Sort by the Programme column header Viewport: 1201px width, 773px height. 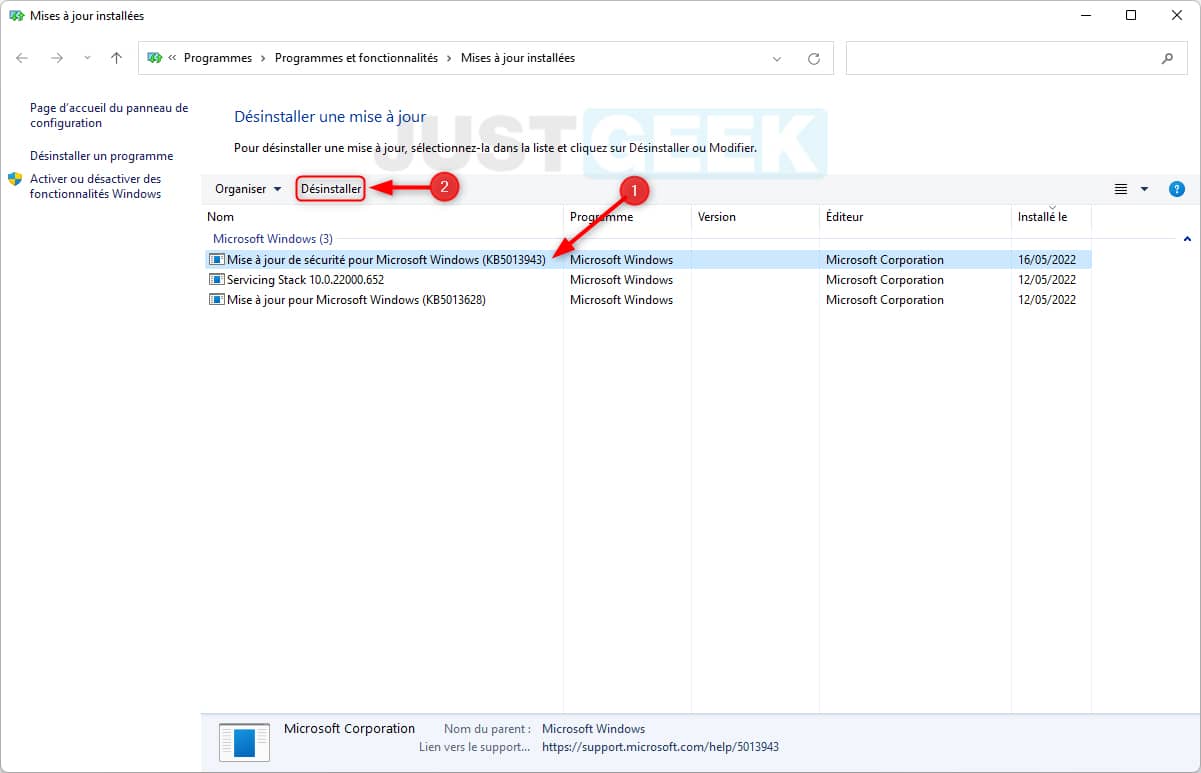(x=627, y=217)
